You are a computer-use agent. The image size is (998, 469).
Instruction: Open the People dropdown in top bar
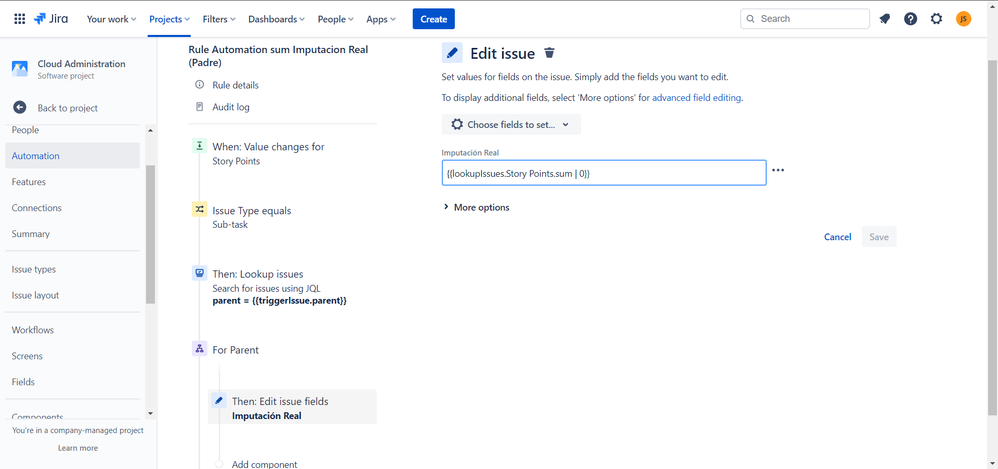tap(335, 19)
